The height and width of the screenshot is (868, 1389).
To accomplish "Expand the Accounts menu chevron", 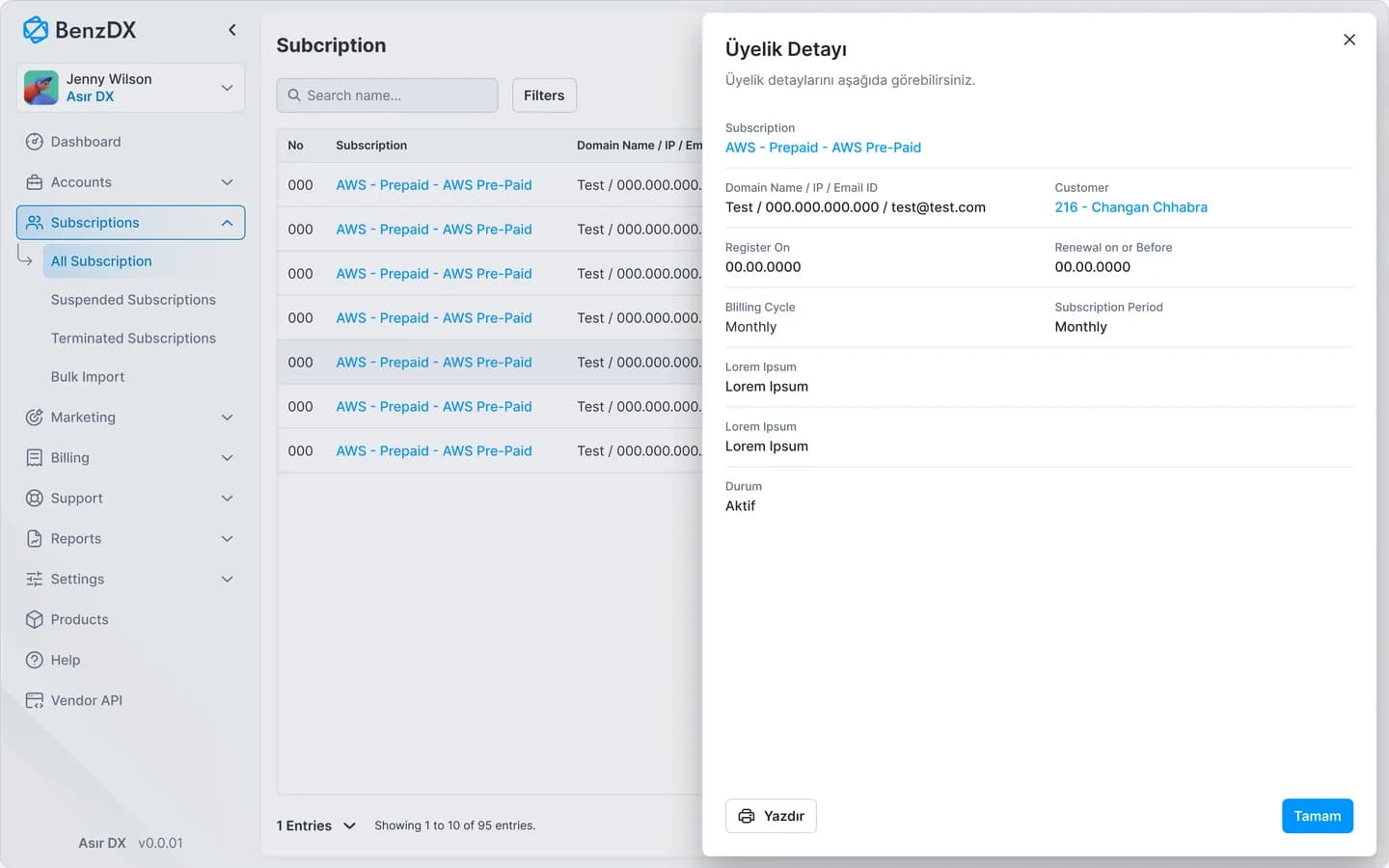I will [227, 182].
